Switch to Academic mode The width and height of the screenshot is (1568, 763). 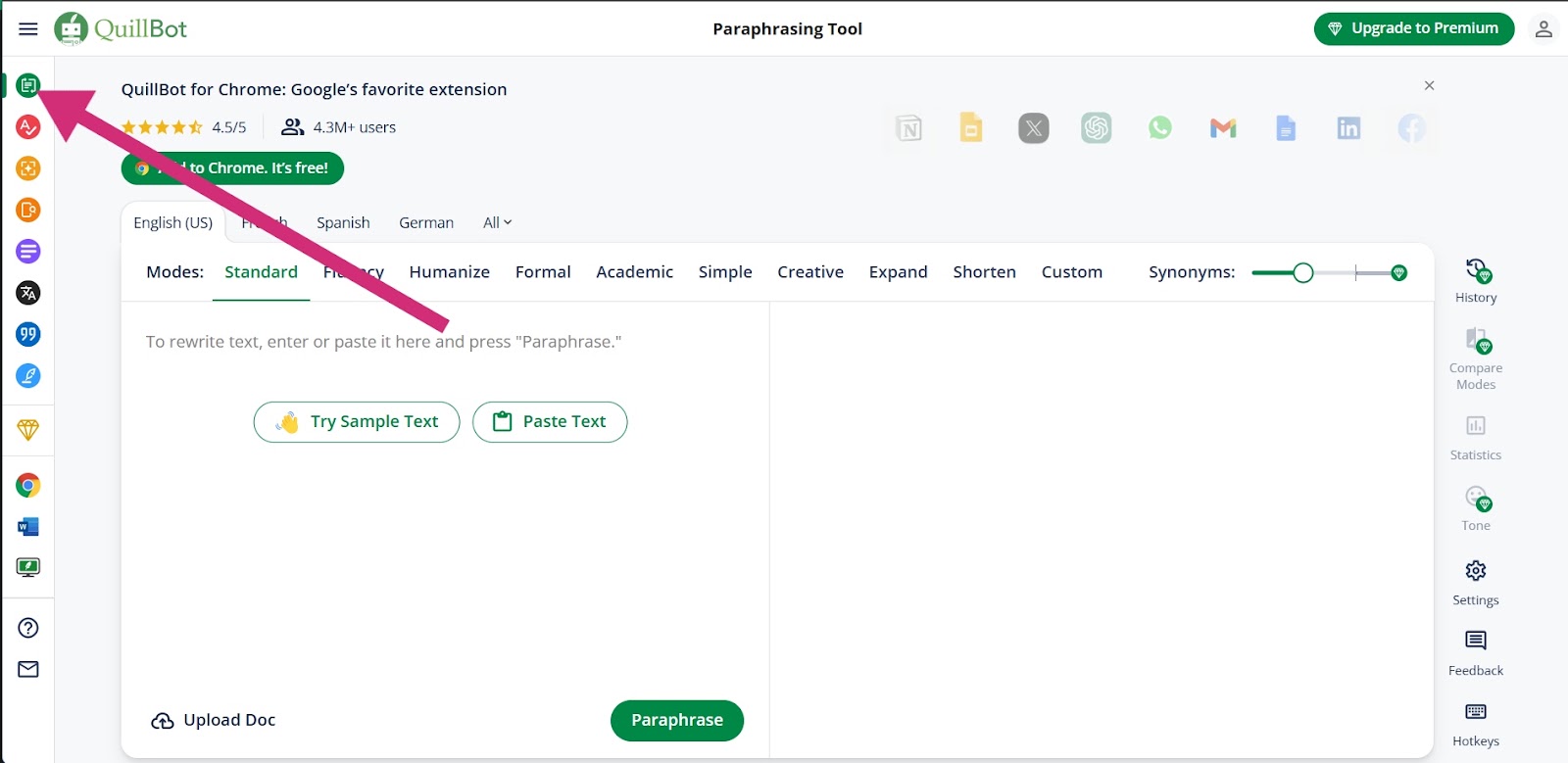click(635, 272)
